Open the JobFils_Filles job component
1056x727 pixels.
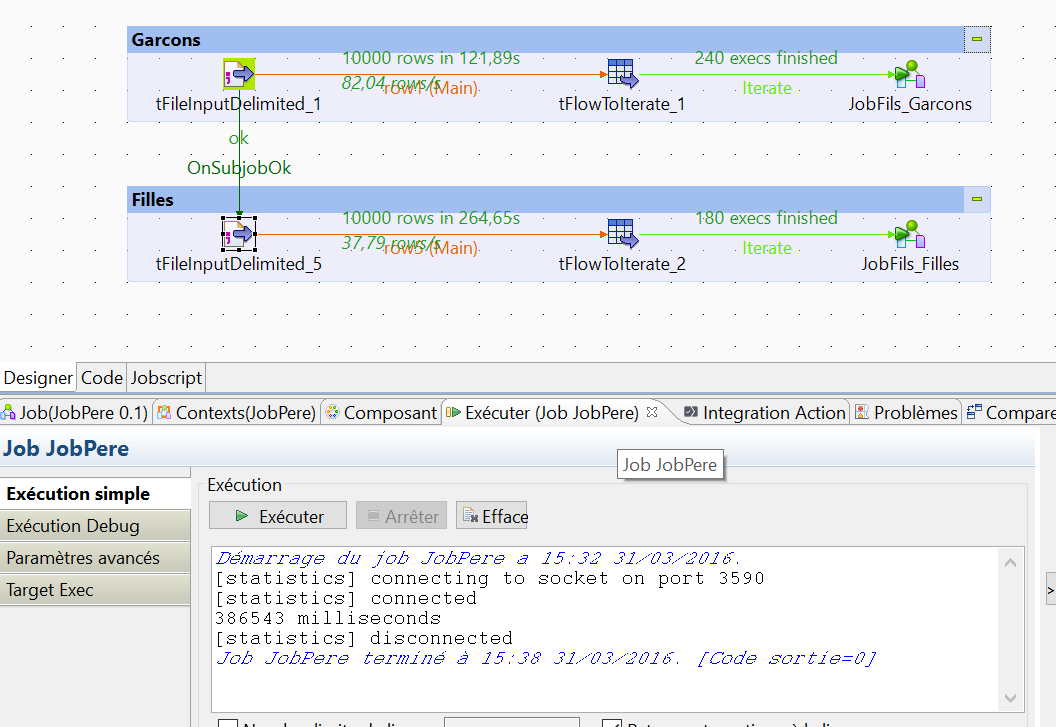[908, 232]
